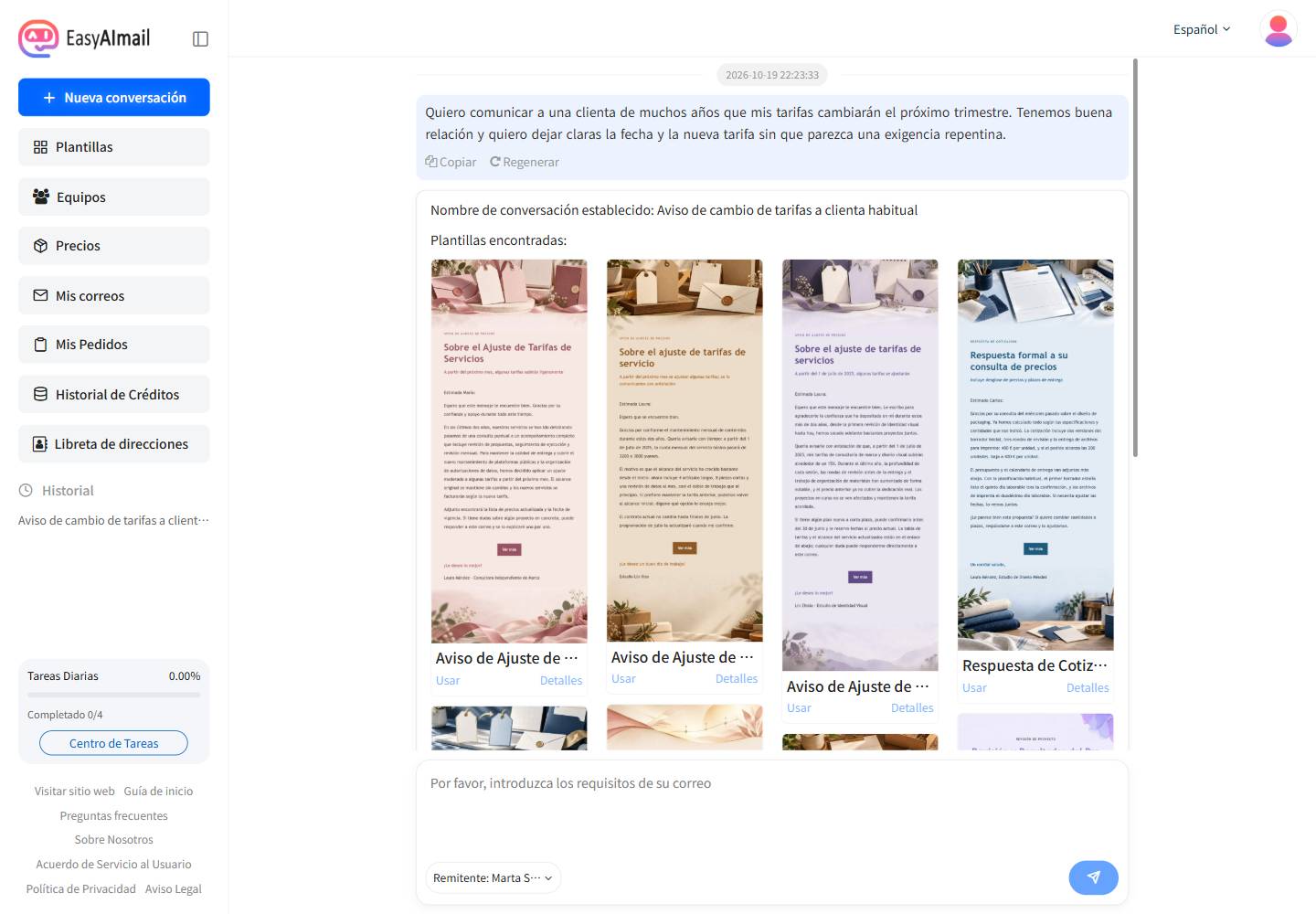Image resolution: width=1316 pixels, height=914 pixels.
Task: Open the Precios page
Action: tap(114, 246)
